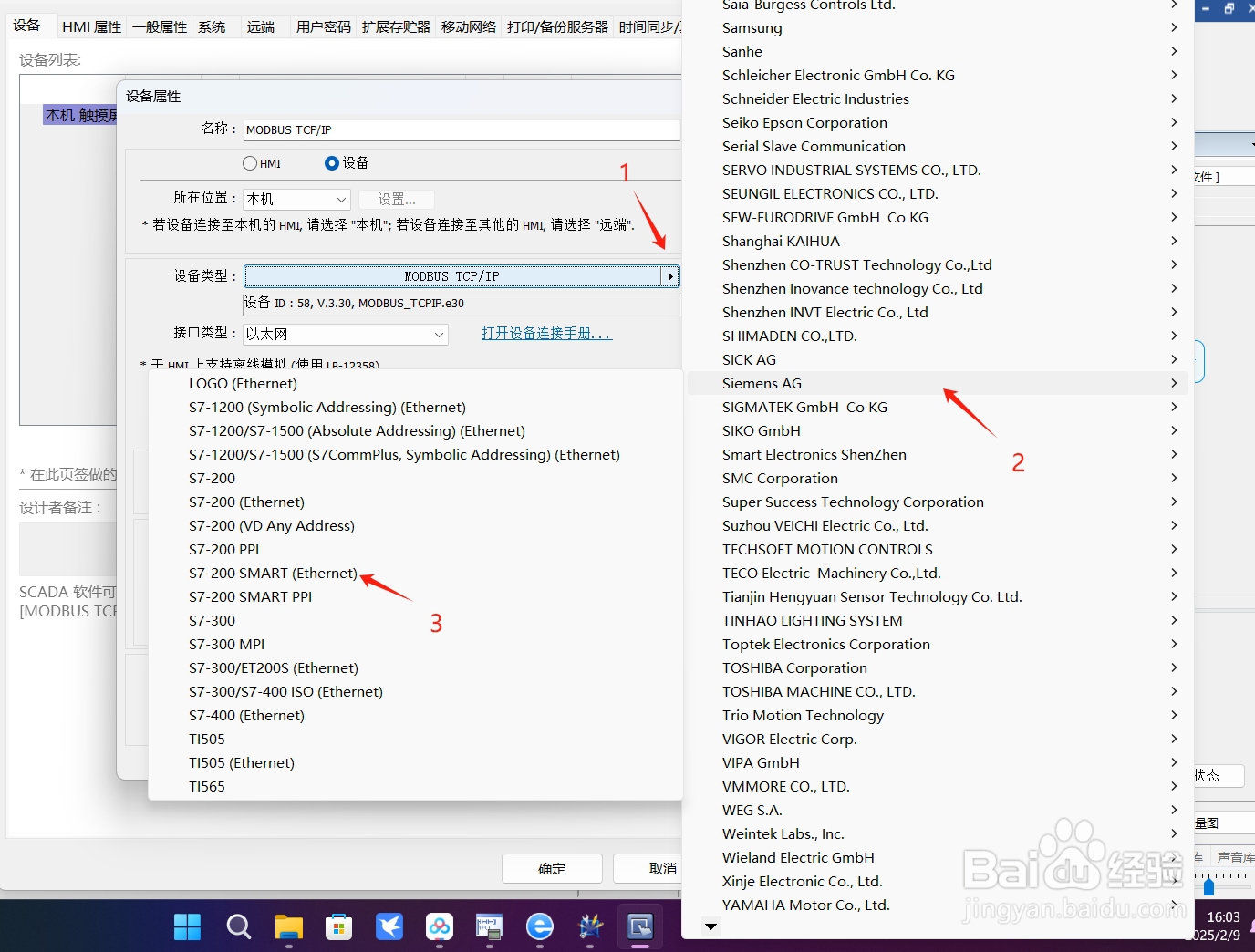Open the Windows Start menu

point(188,926)
